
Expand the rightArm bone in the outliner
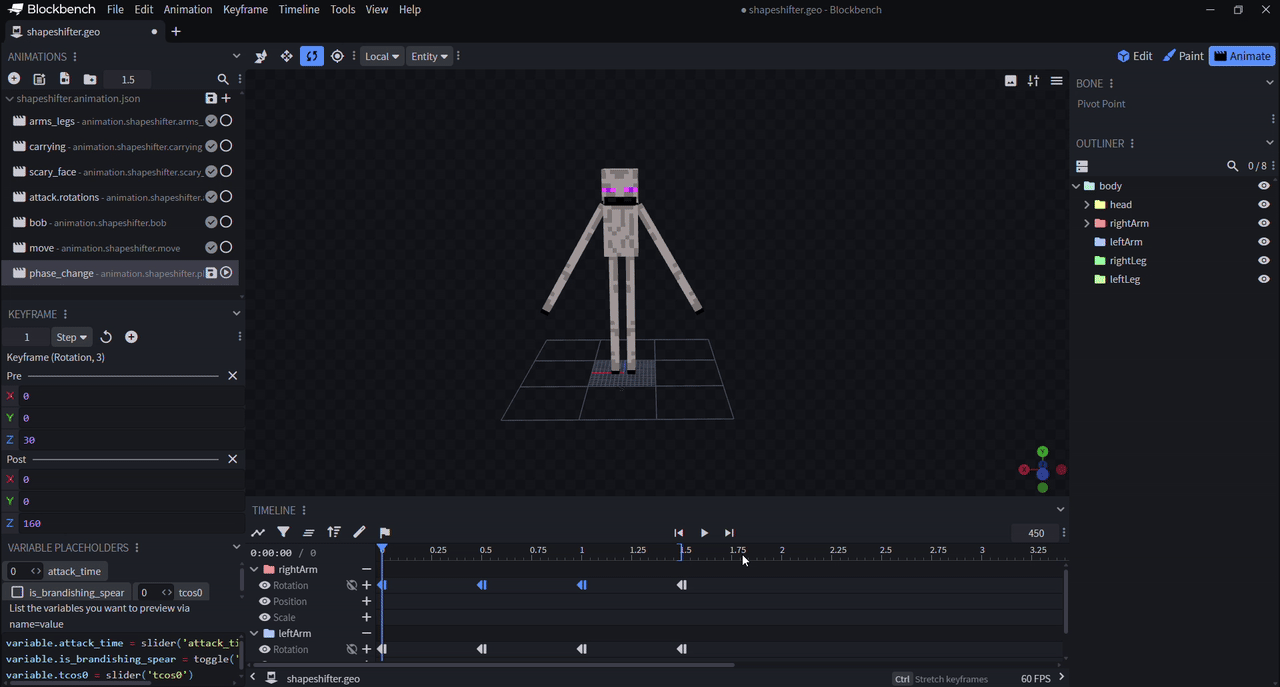[x=1087, y=223]
